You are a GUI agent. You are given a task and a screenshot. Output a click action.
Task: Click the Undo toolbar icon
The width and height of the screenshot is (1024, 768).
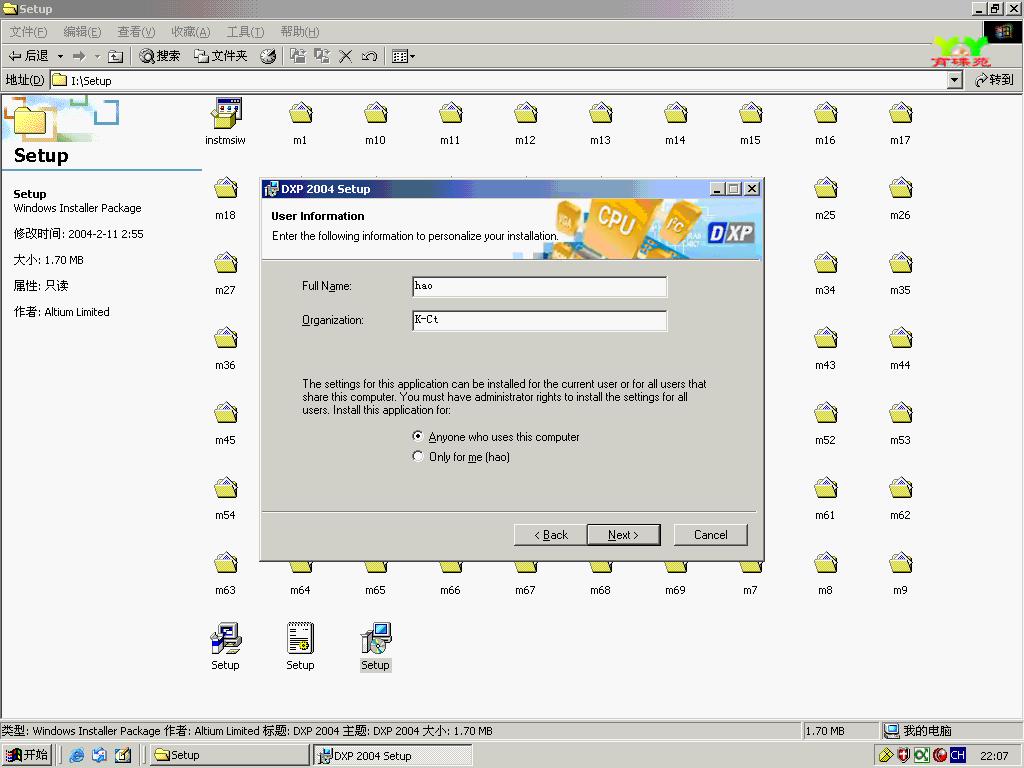(x=369, y=56)
